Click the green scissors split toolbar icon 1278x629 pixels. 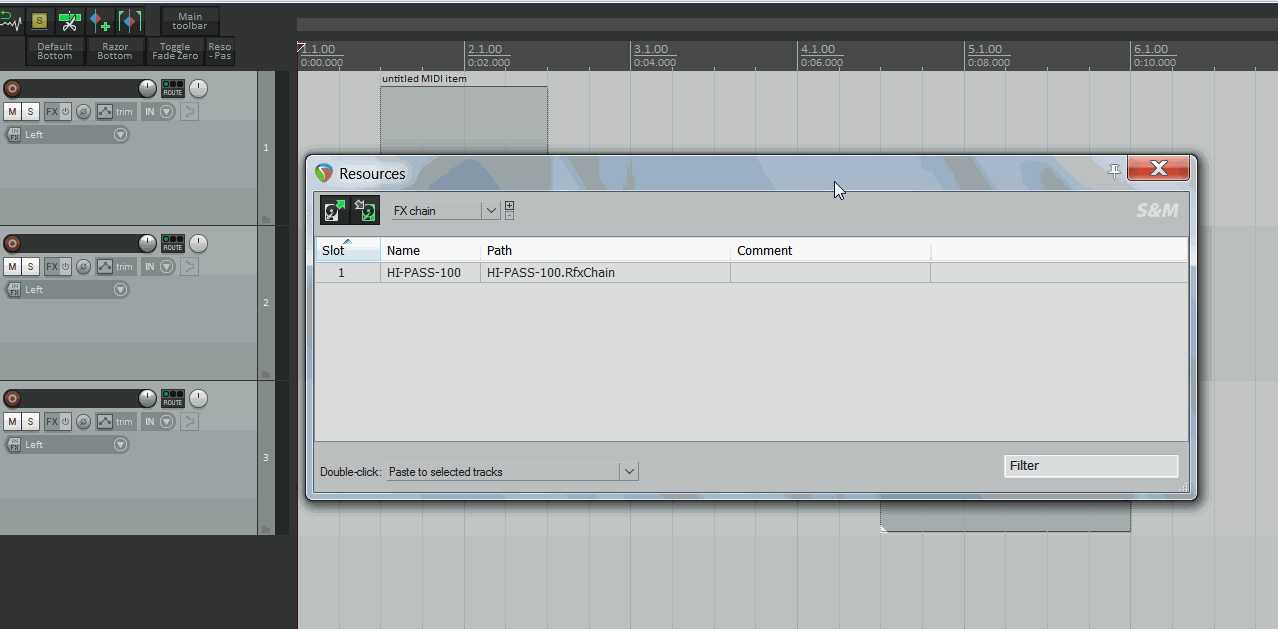(70, 19)
